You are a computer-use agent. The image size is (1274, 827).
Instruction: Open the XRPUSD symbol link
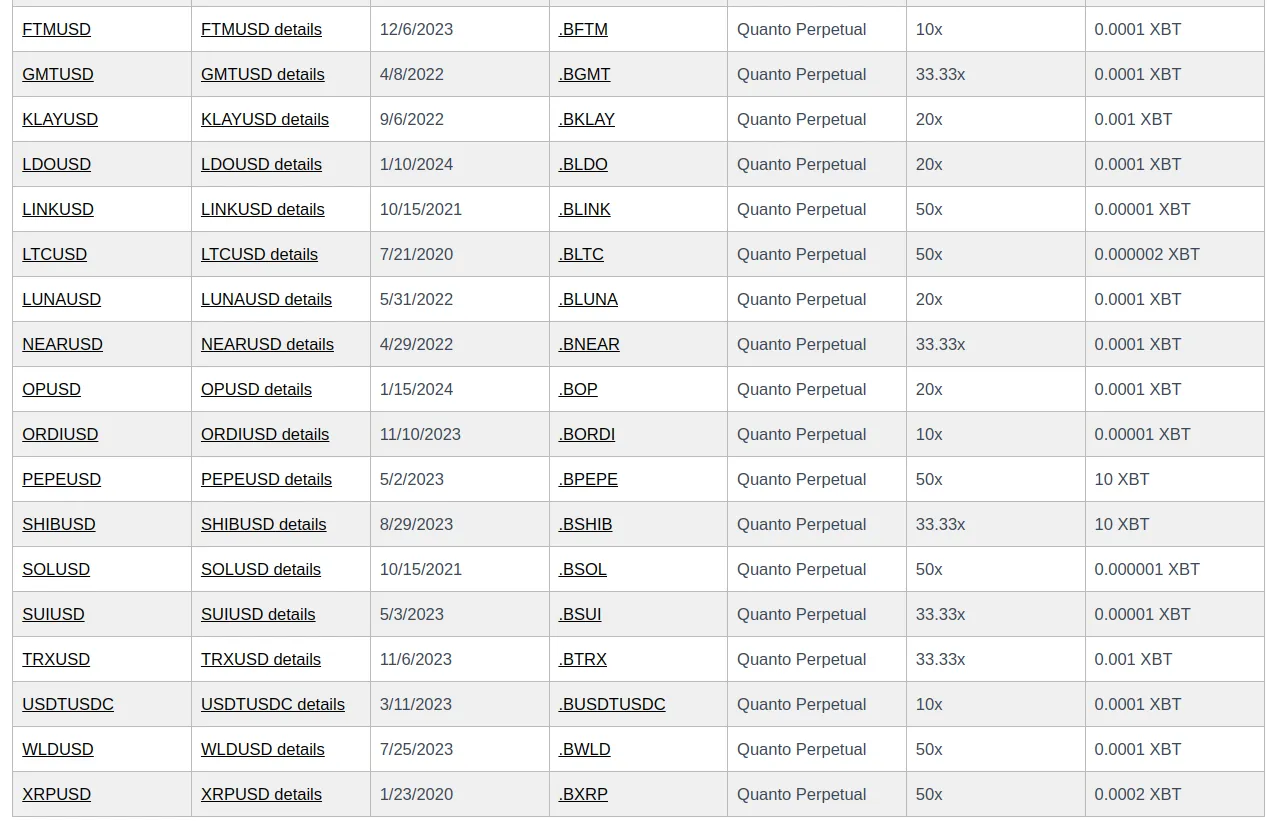pyautogui.click(x=56, y=794)
